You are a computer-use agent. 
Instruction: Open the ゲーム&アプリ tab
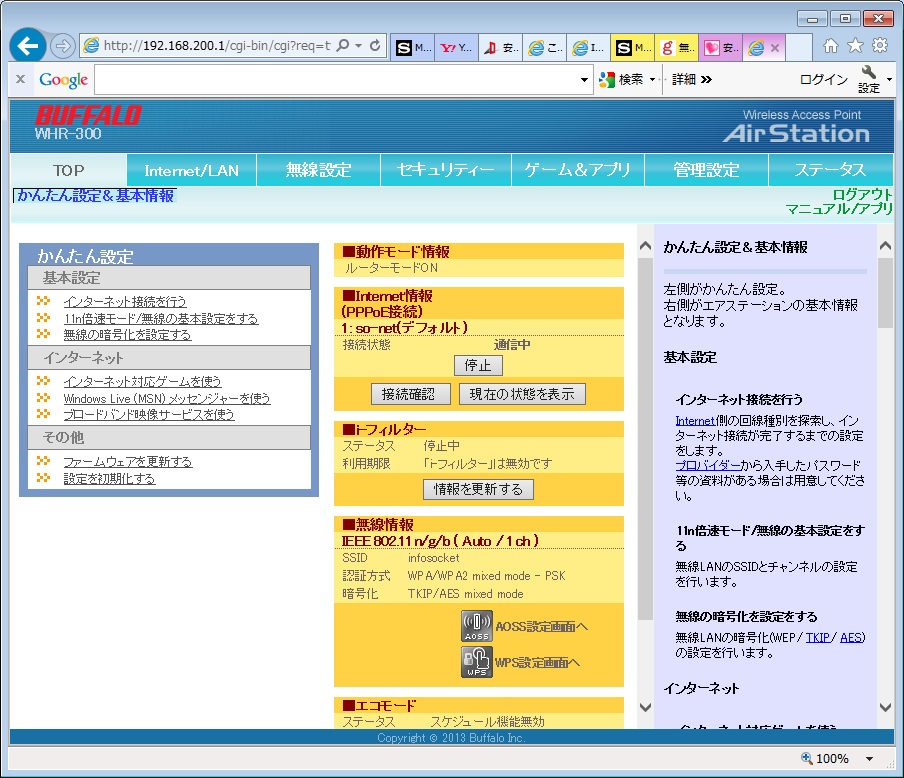[578, 170]
